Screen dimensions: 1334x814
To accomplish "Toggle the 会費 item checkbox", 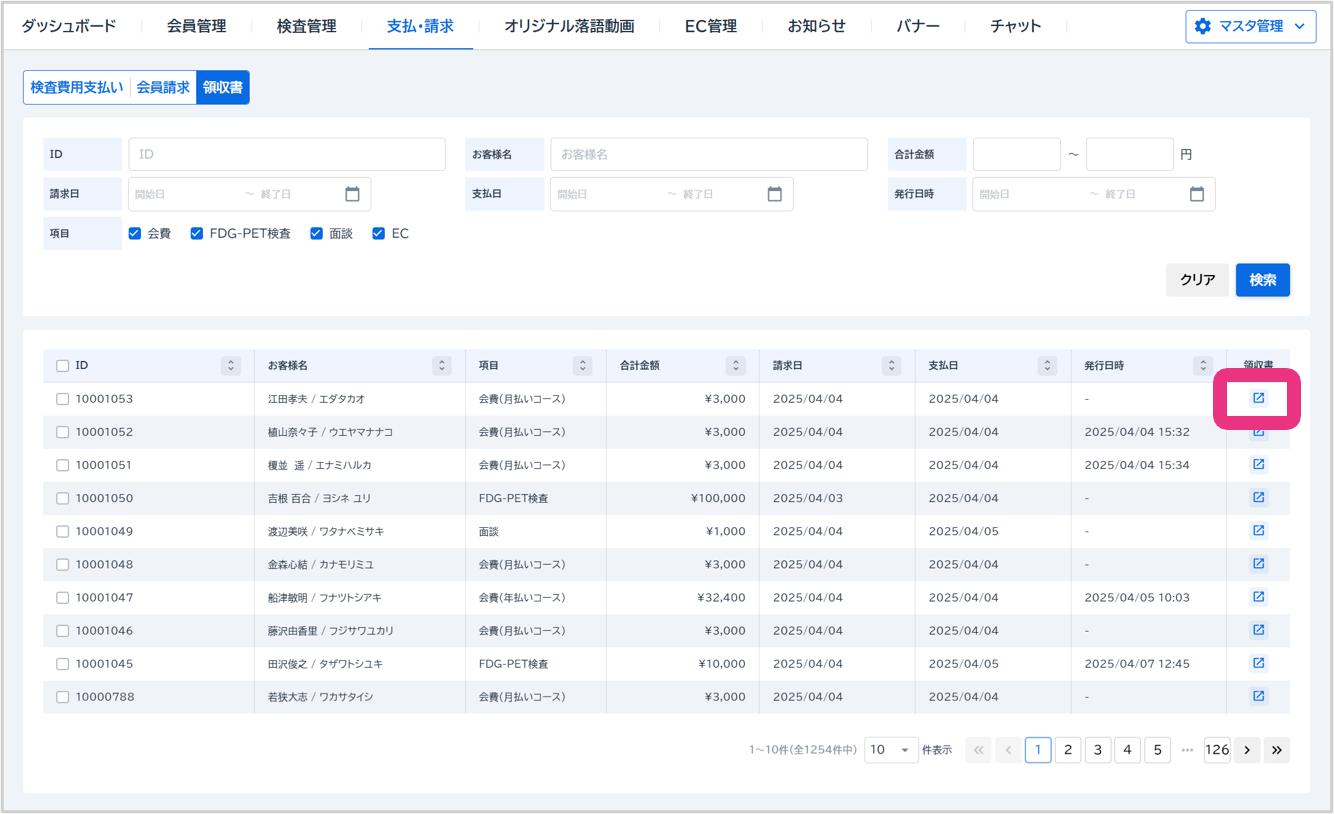I will tap(135, 233).
